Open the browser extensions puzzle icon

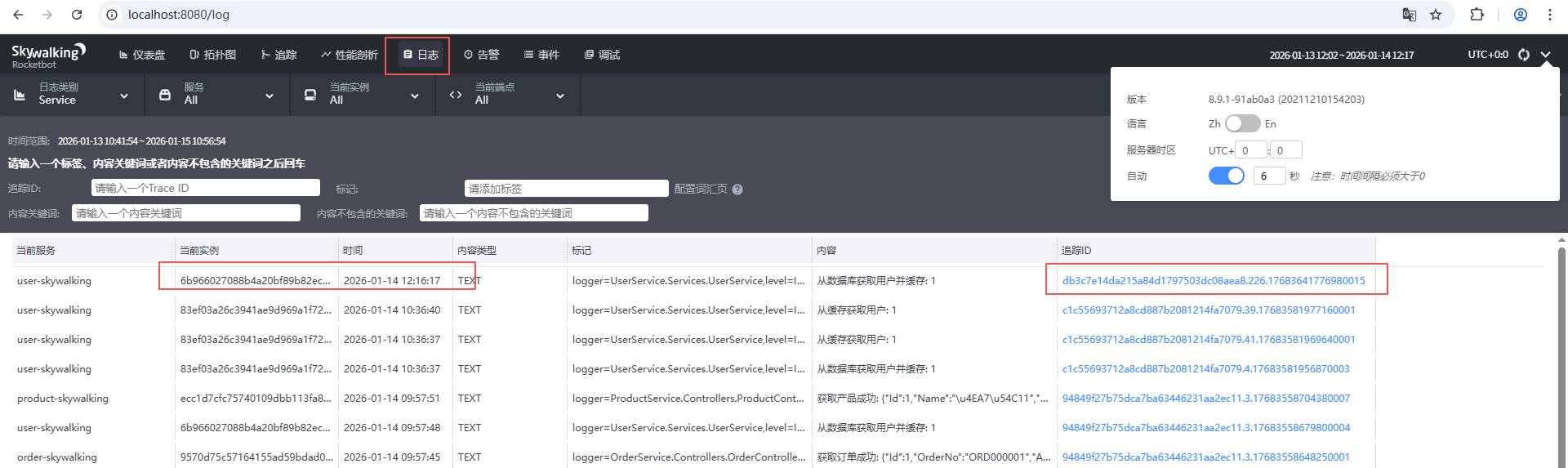[1477, 15]
